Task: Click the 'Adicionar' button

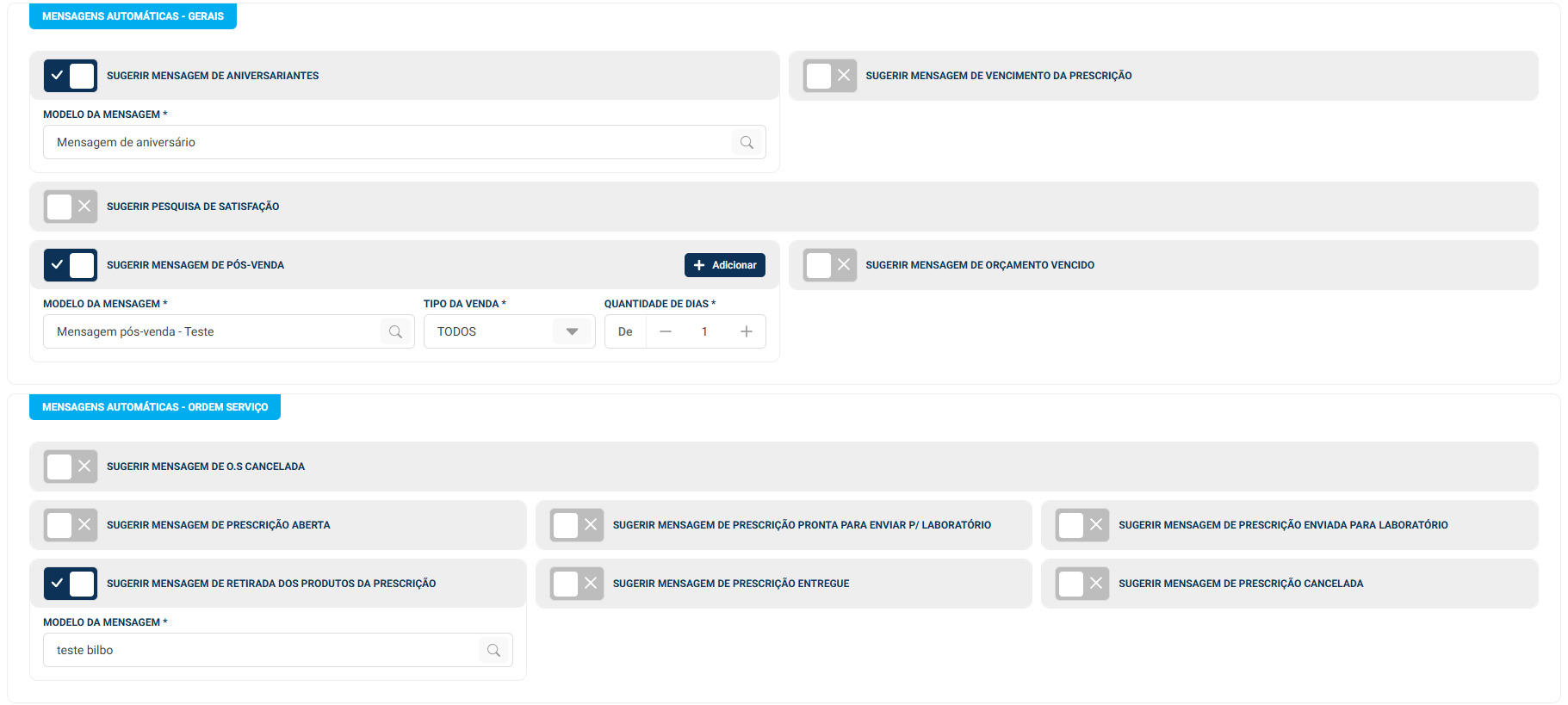Action: [x=725, y=265]
